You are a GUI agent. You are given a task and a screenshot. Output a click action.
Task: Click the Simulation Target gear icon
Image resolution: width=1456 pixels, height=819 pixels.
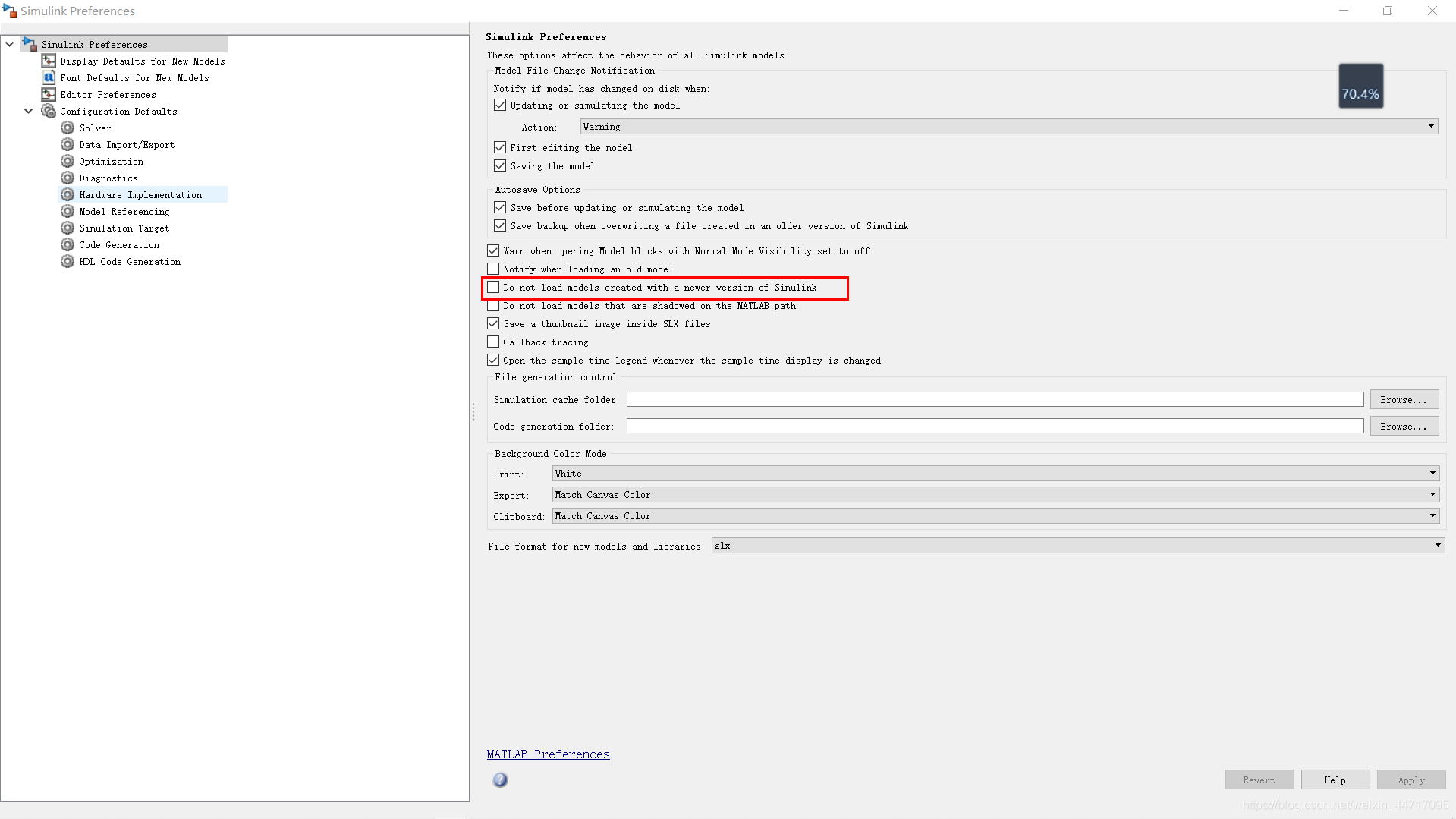(68, 228)
